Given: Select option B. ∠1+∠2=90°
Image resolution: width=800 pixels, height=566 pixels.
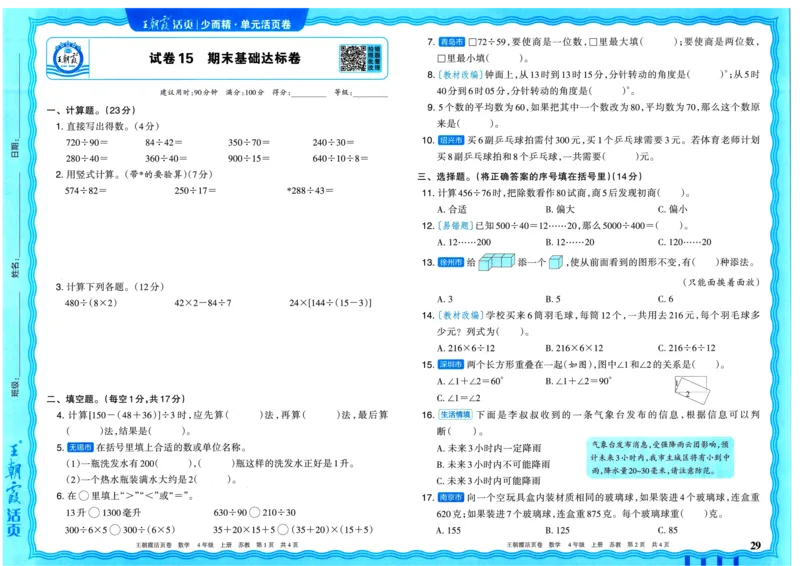Looking at the screenshot, I should tap(578, 381).
